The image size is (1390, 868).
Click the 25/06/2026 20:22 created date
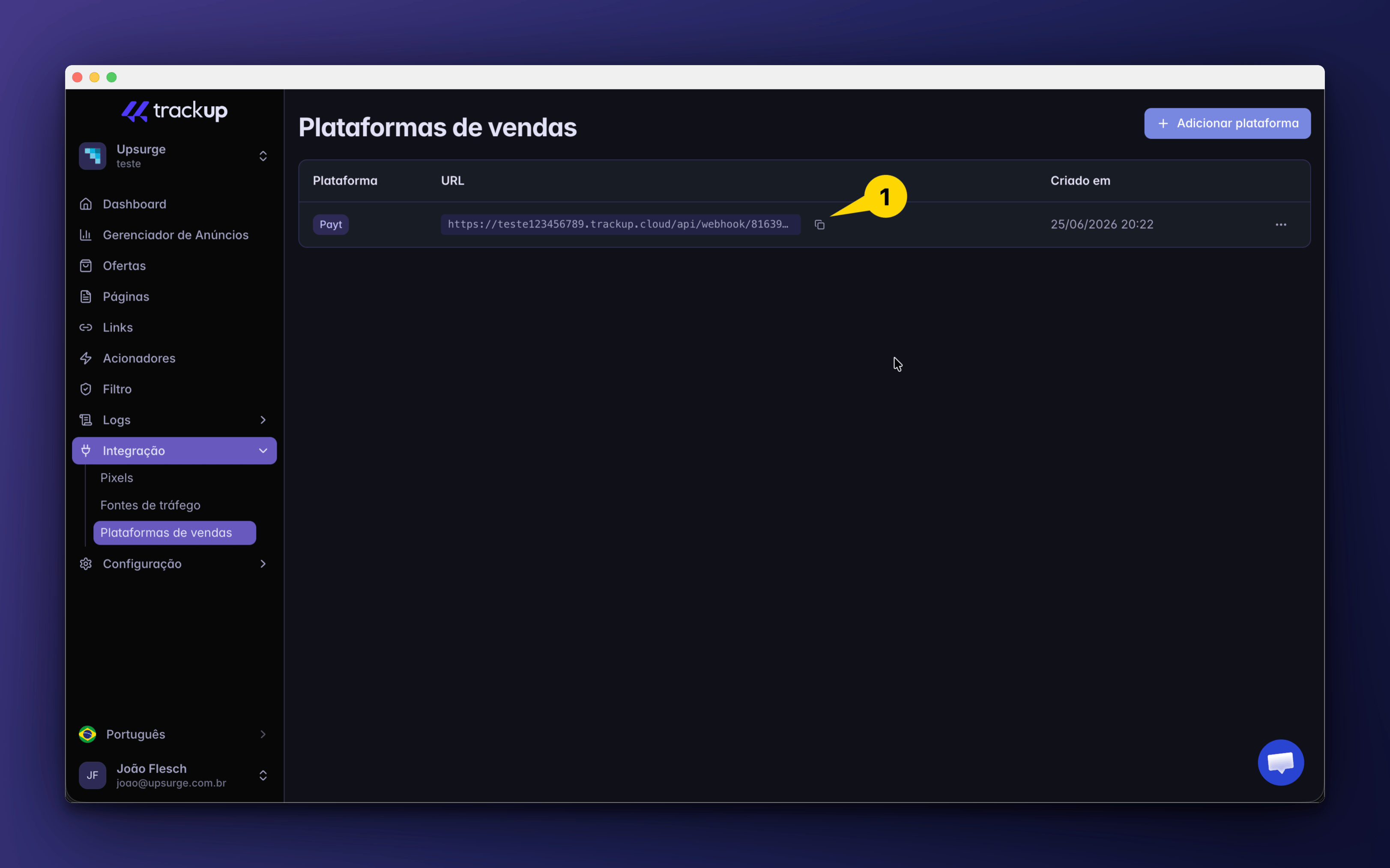pyautogui.click(x=1102, y=224)
